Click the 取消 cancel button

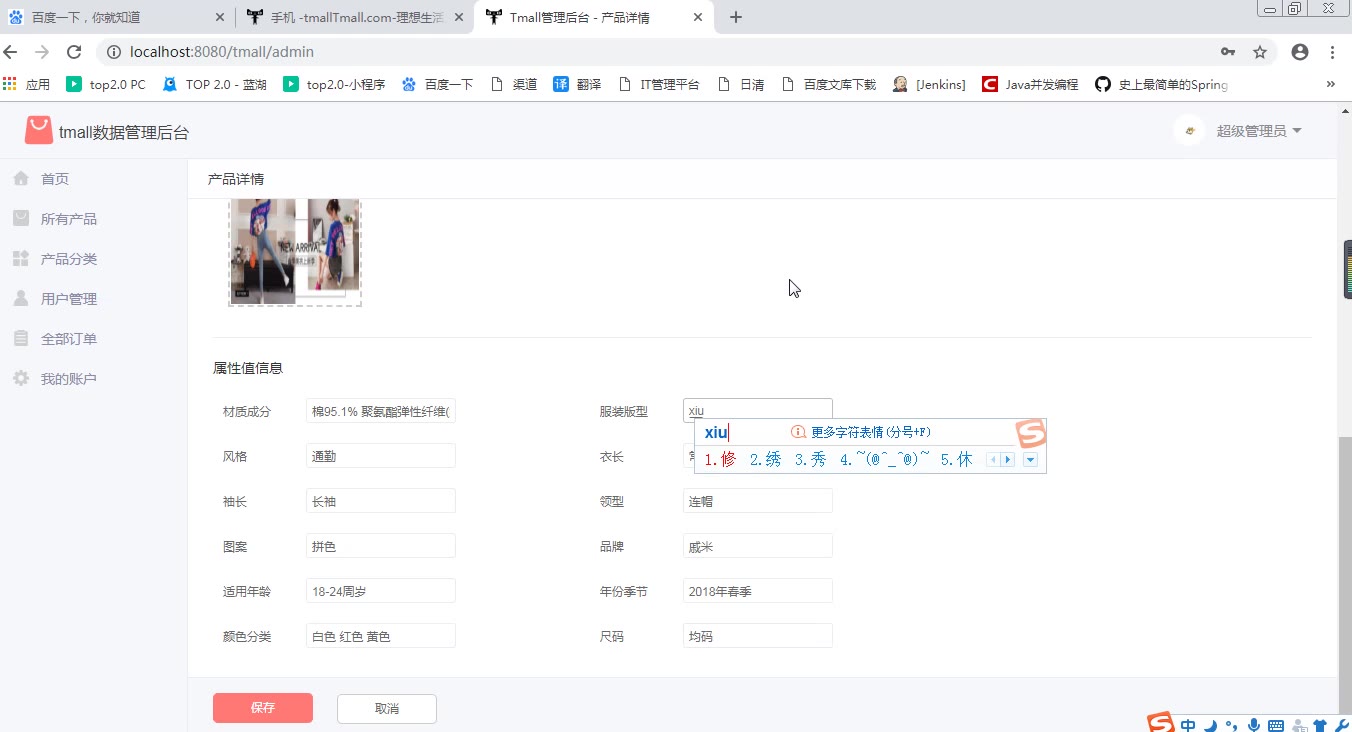coord(386,708)
